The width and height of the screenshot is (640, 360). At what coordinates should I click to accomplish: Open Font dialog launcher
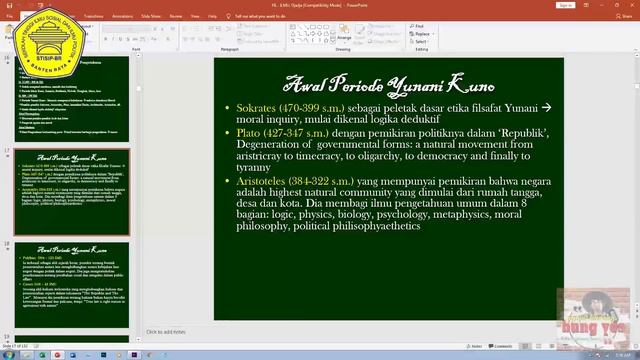[177, 49]
